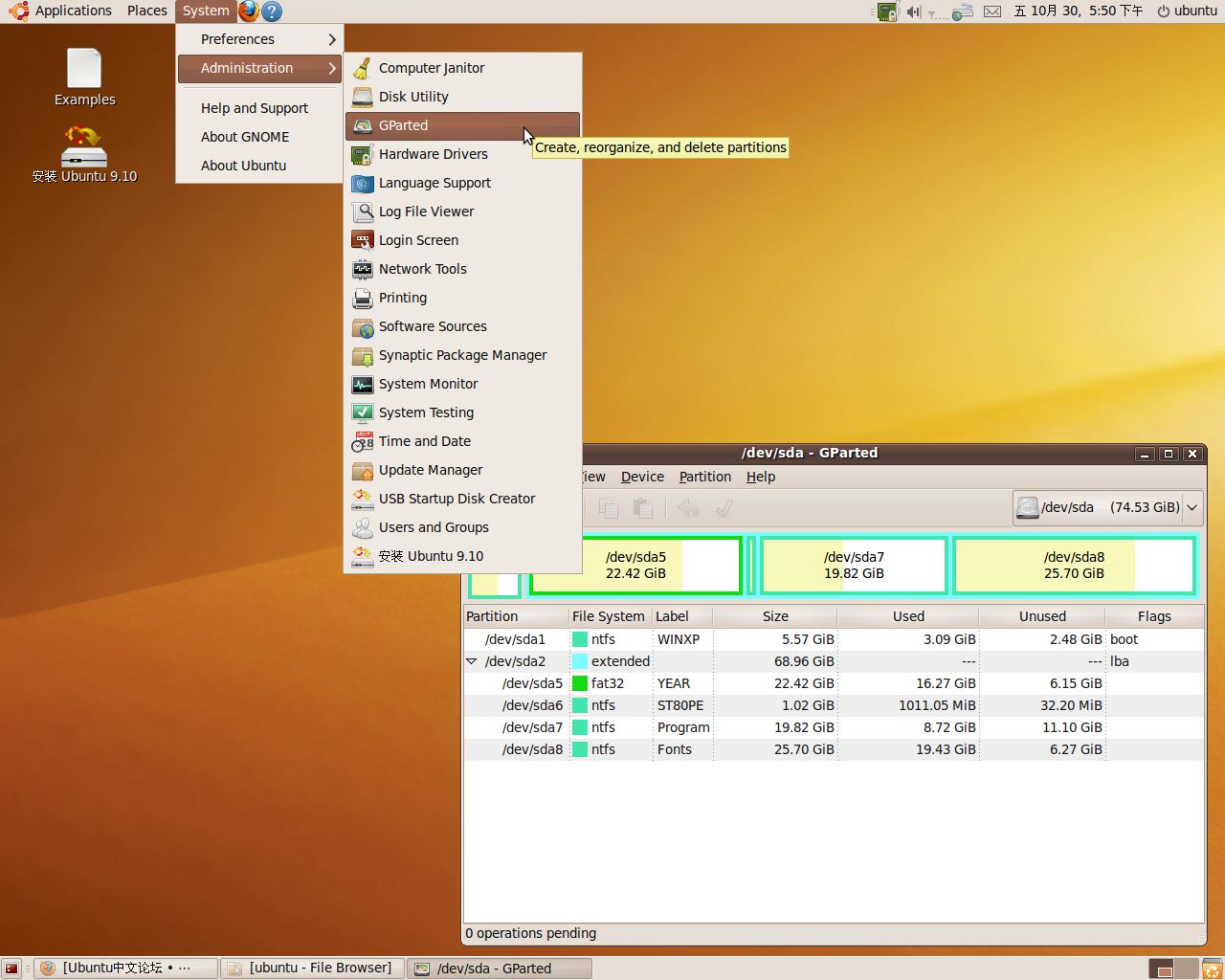Open the Help icon in top panel
This screenshot has width=1225, height=980.
point(272,11)
